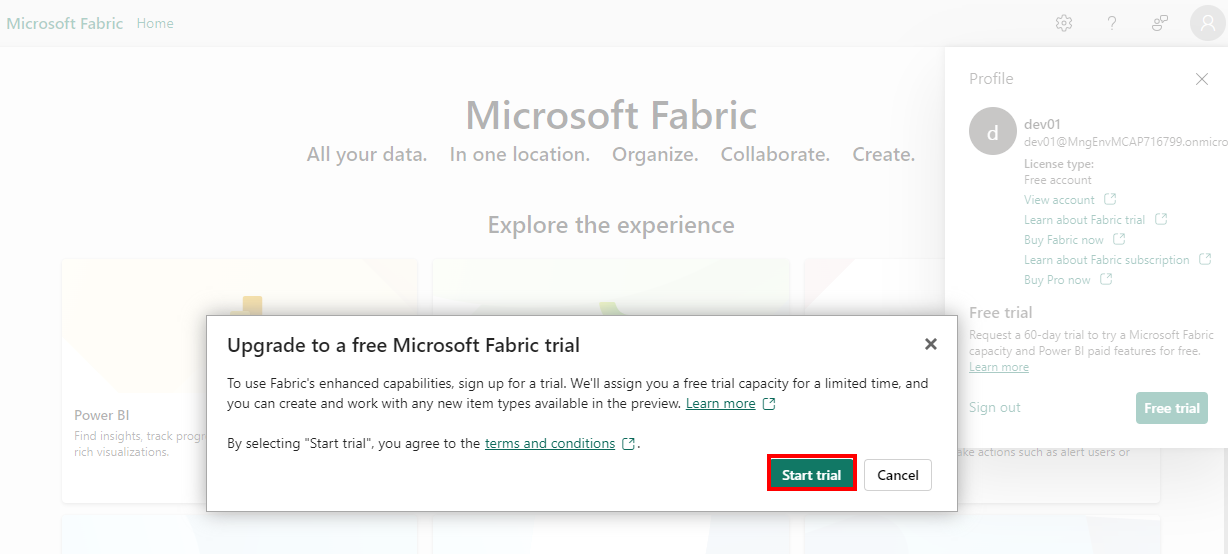The width and height of the screenshot is (1228, 554).
Task: Cancel the Fabric trial upgrade dialog
Action: click(x=897, y=475)
